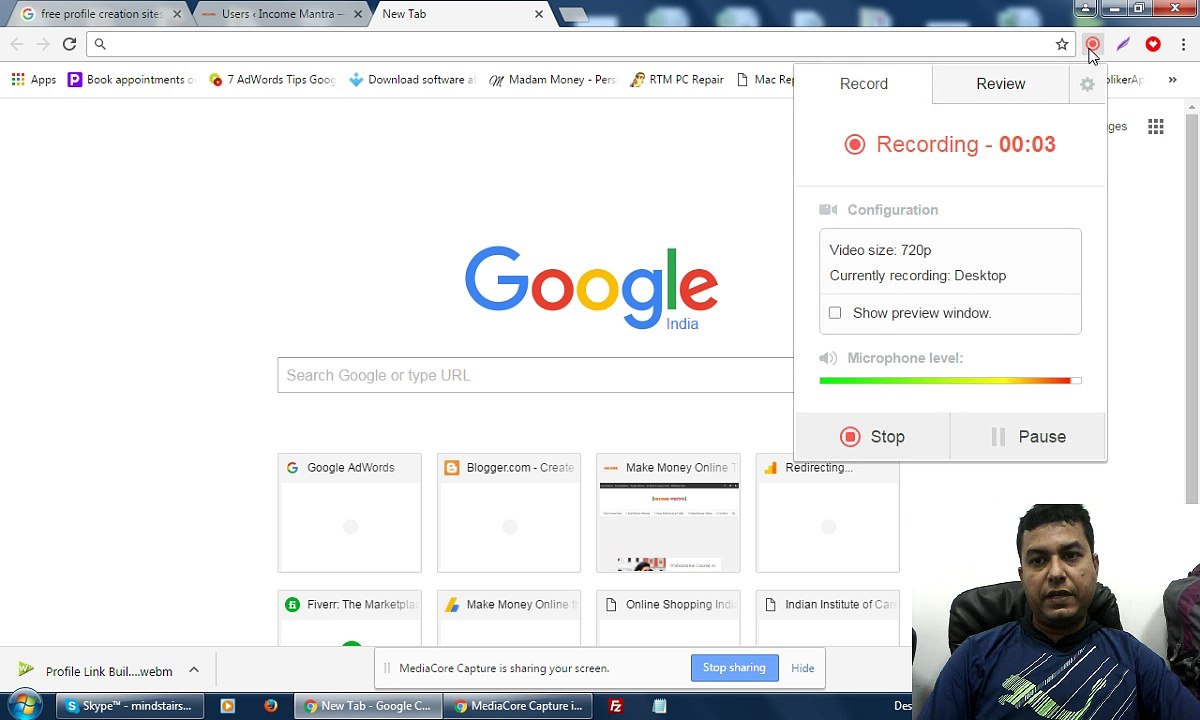Switch to the Record tab

pos(863,84)
